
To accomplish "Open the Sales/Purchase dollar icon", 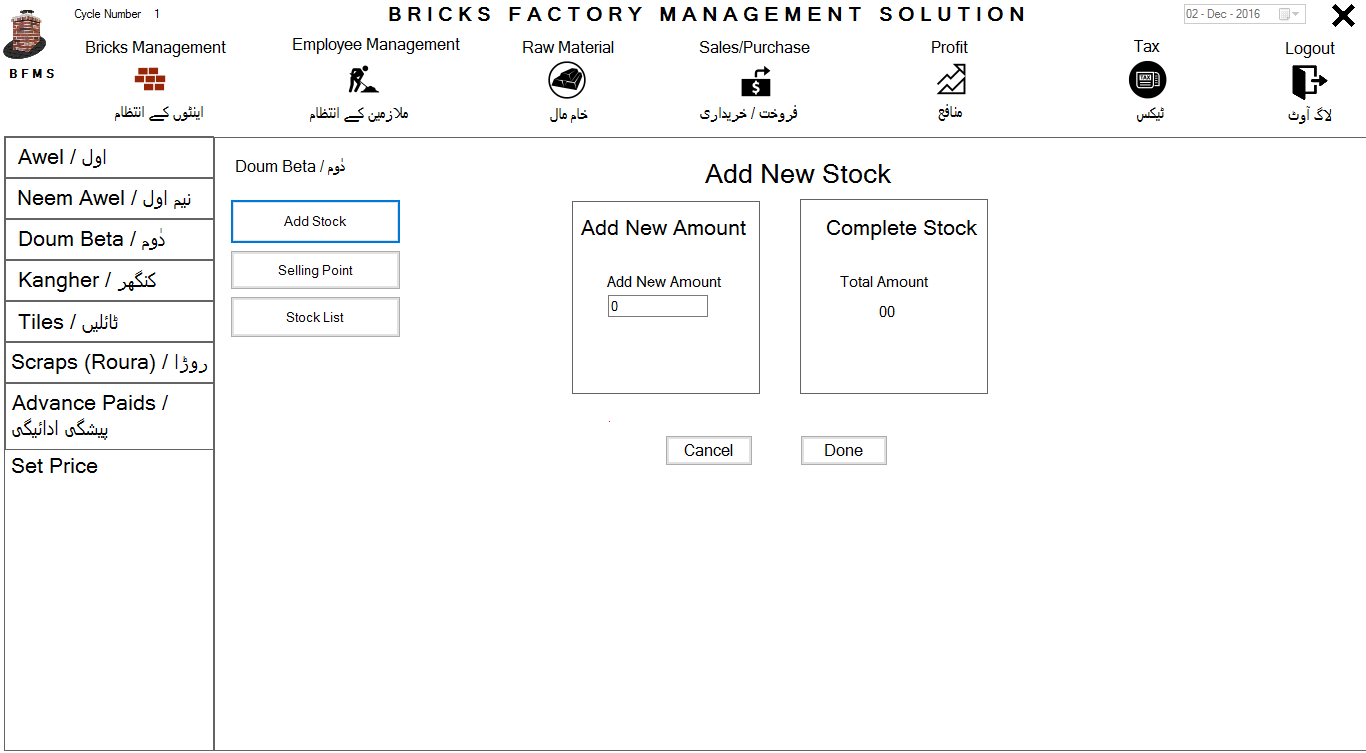I will click(755, 81).
